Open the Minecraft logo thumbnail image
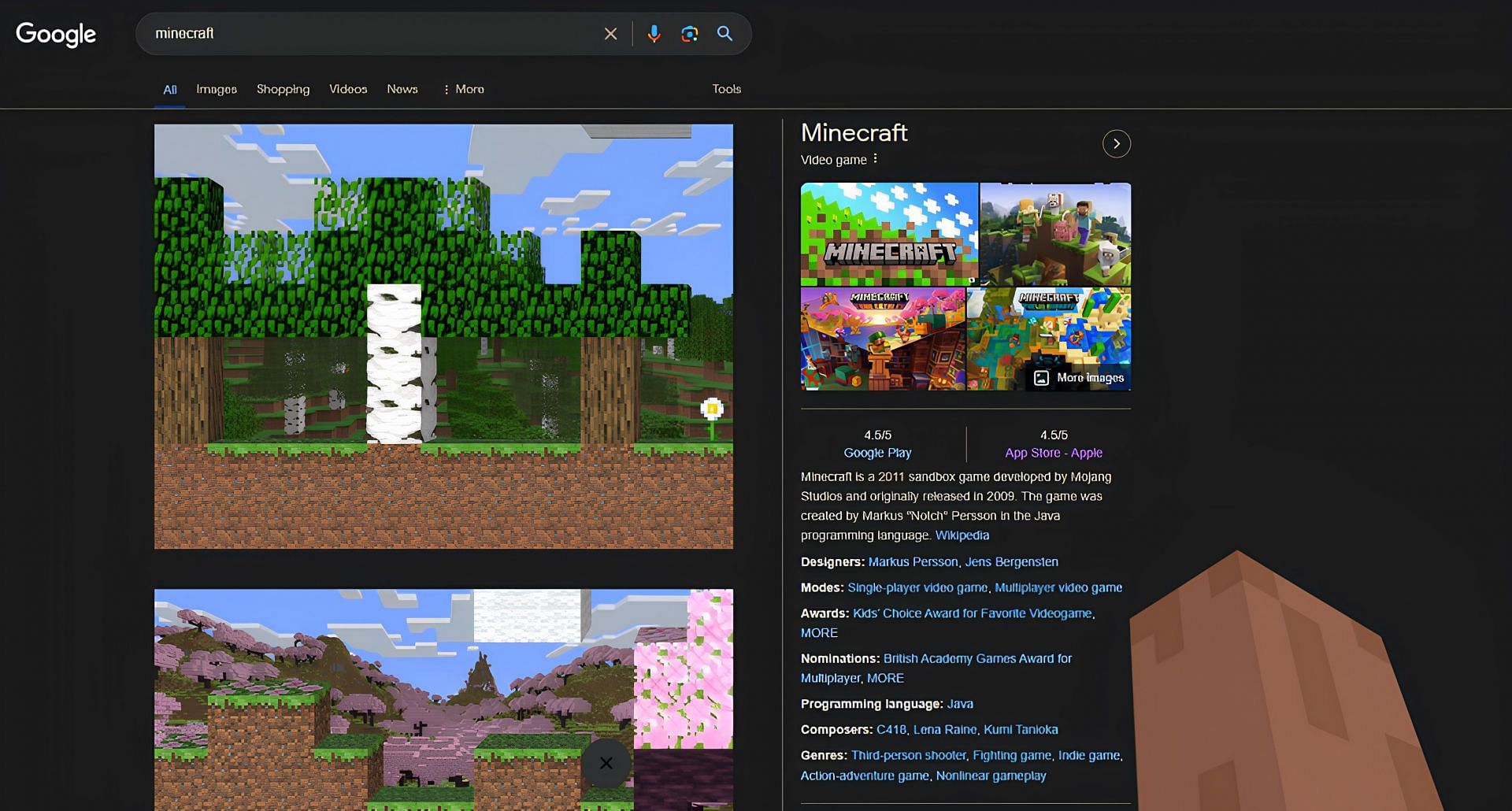The image size is (1512, 811). click(889, 234)
